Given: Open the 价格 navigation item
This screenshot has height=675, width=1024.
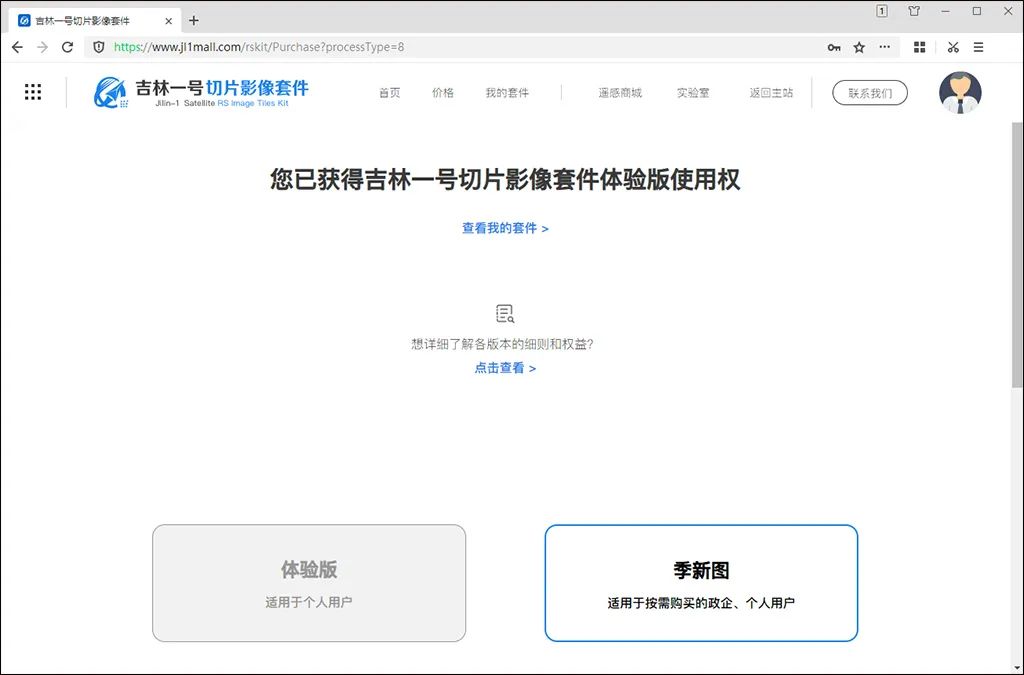Looking at the screenshot, I should click(443, 93).
